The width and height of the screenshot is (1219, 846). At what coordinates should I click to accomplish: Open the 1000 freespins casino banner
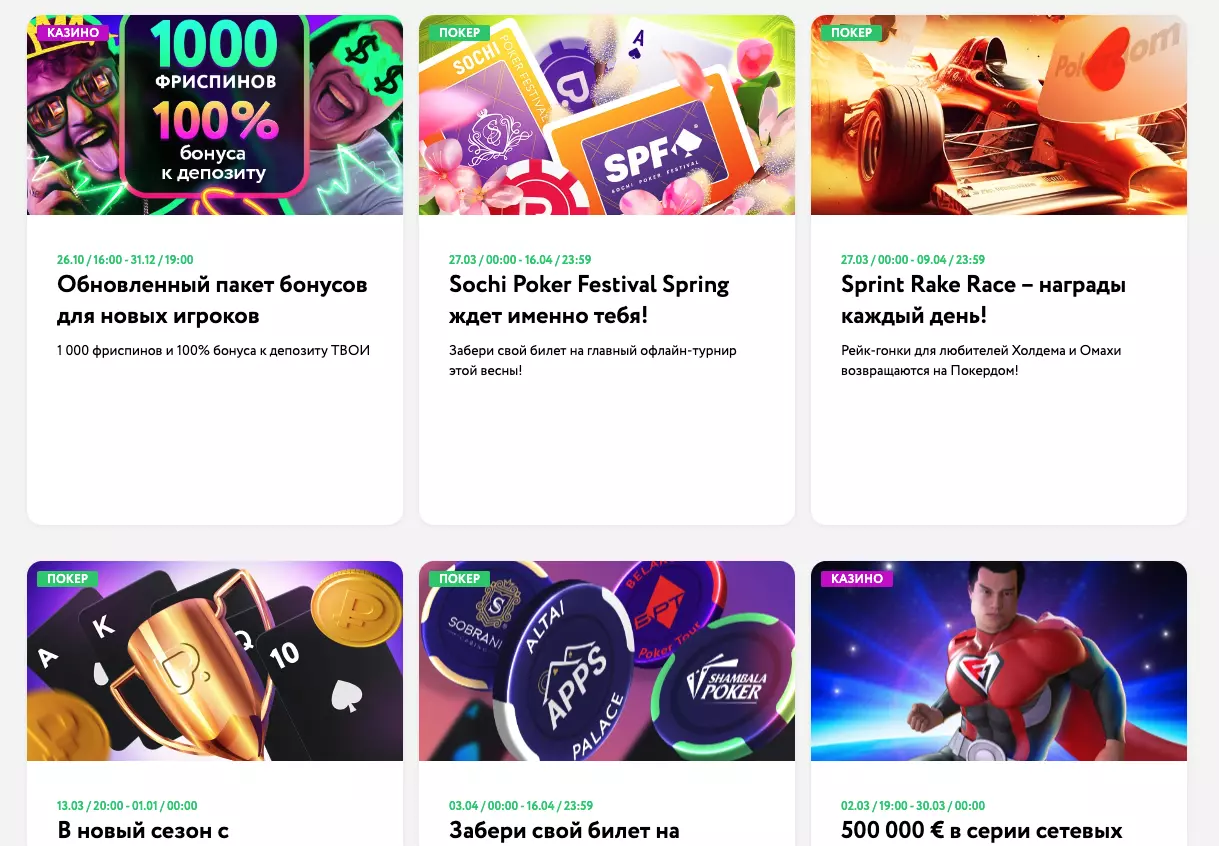[215, 115]
